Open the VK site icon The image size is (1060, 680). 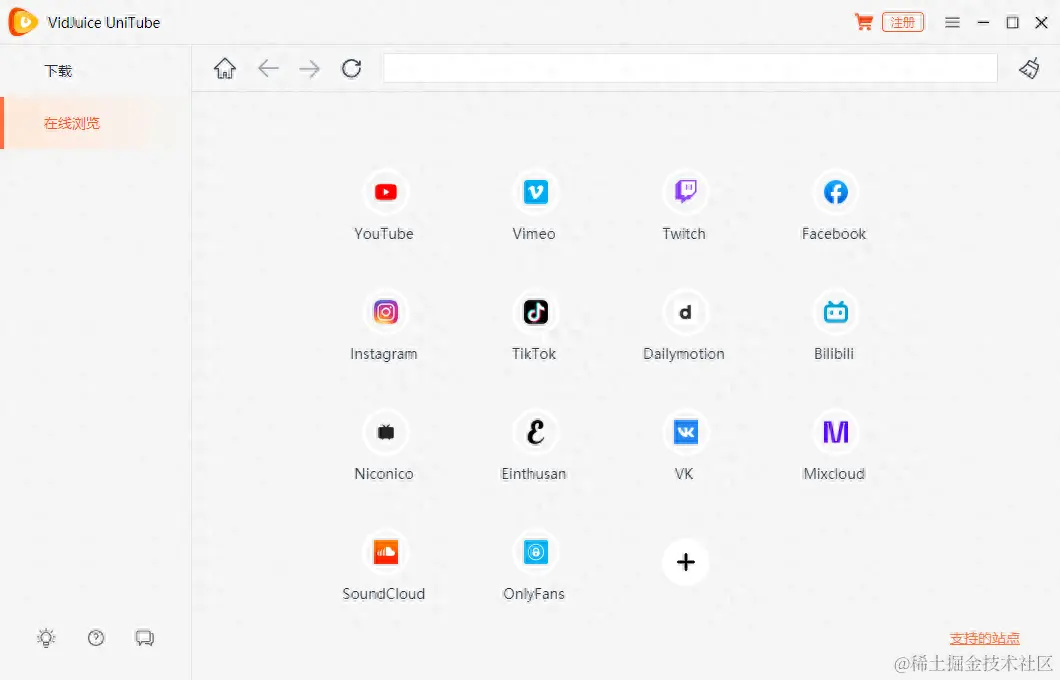point(685,432)
